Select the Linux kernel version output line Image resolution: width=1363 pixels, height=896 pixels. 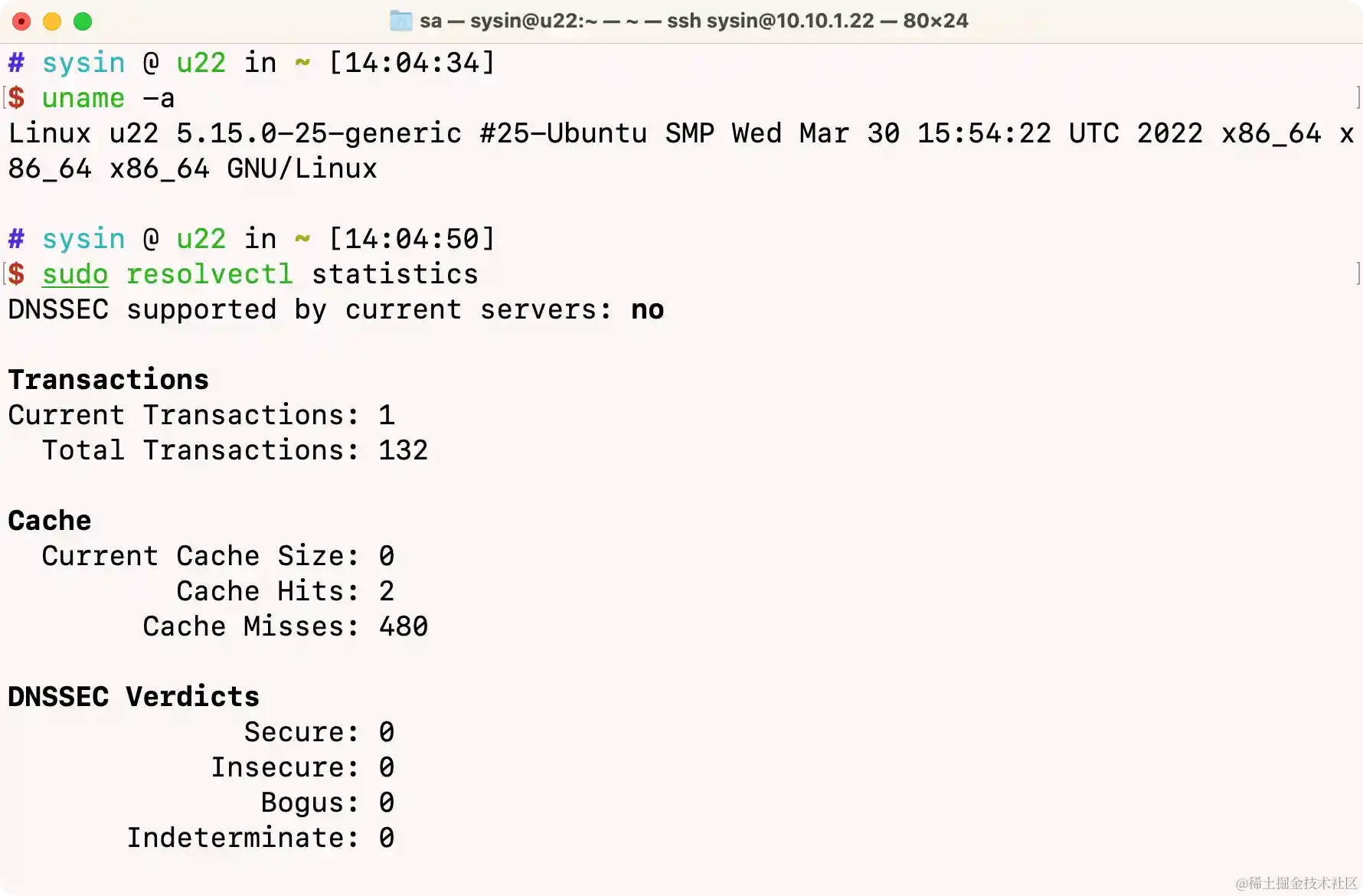pyautogui.click(x=674, y=133)
